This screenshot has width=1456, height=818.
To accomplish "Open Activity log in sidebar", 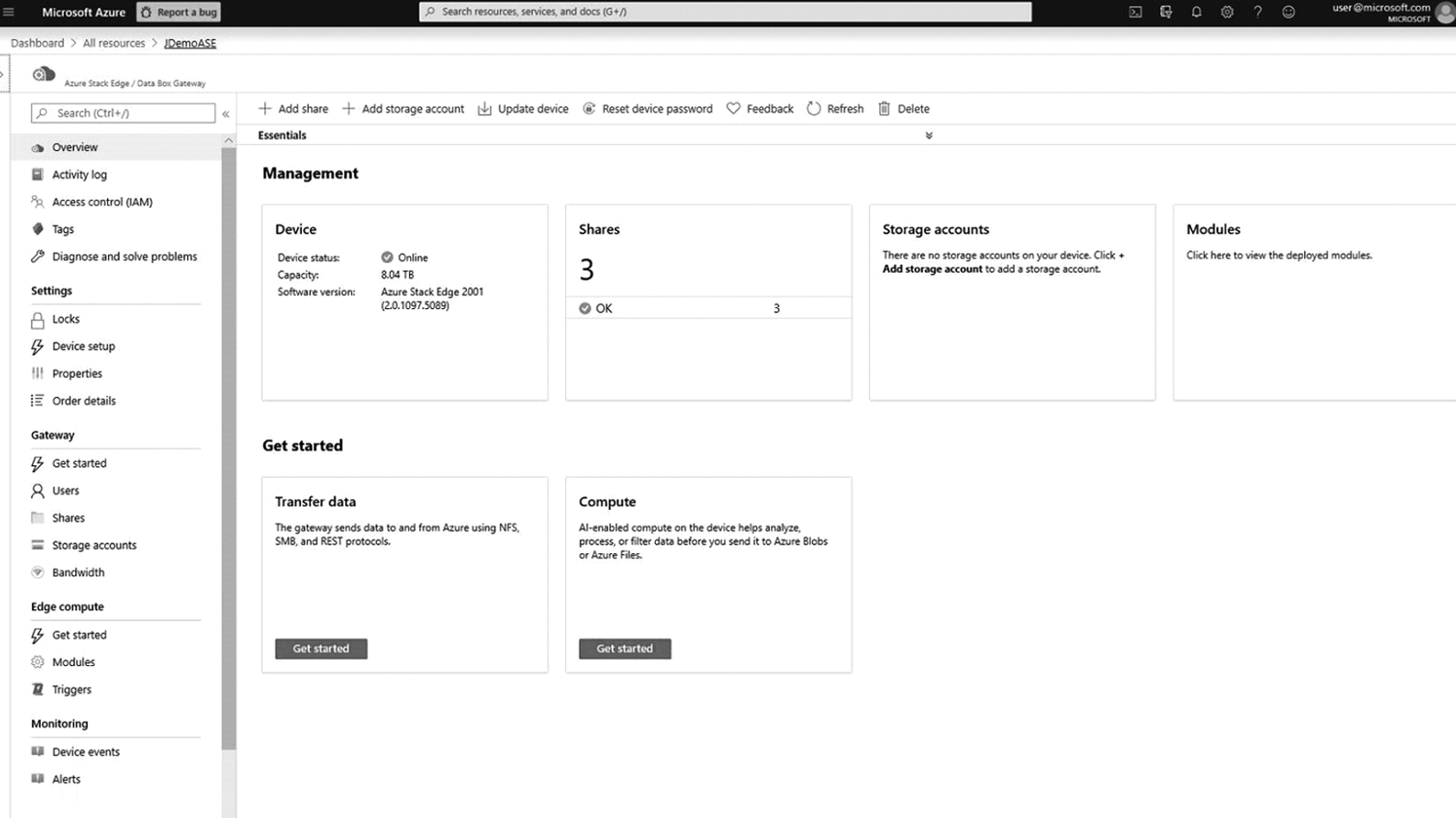I will coord(79,174).
